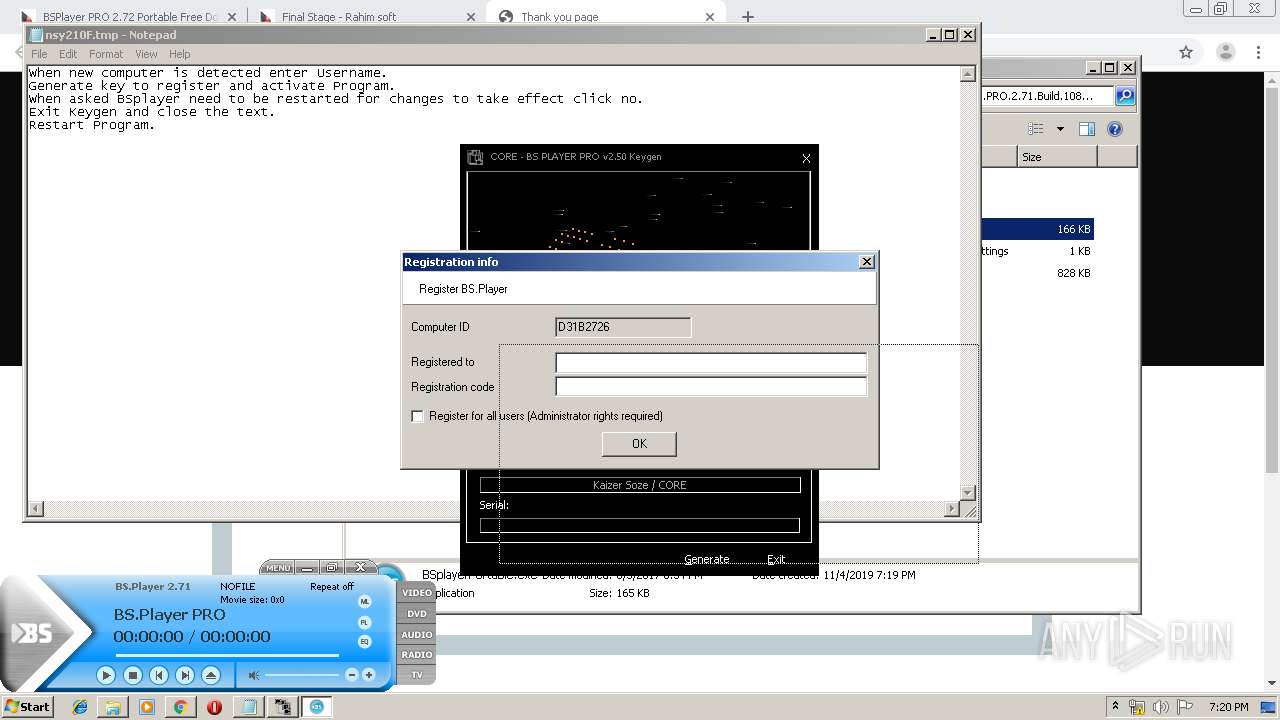
Task: Open BS.Player MENU button
Action: (278, 568)
